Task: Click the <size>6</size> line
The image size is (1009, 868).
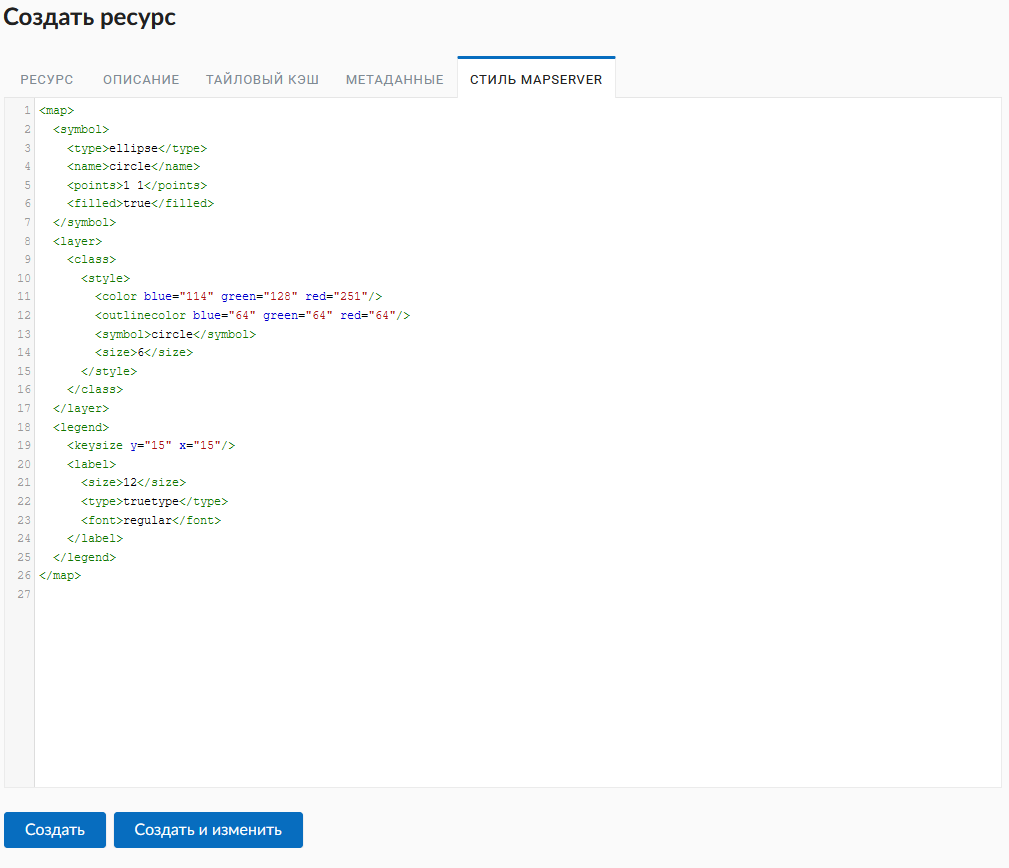Action: click(144, 353)
